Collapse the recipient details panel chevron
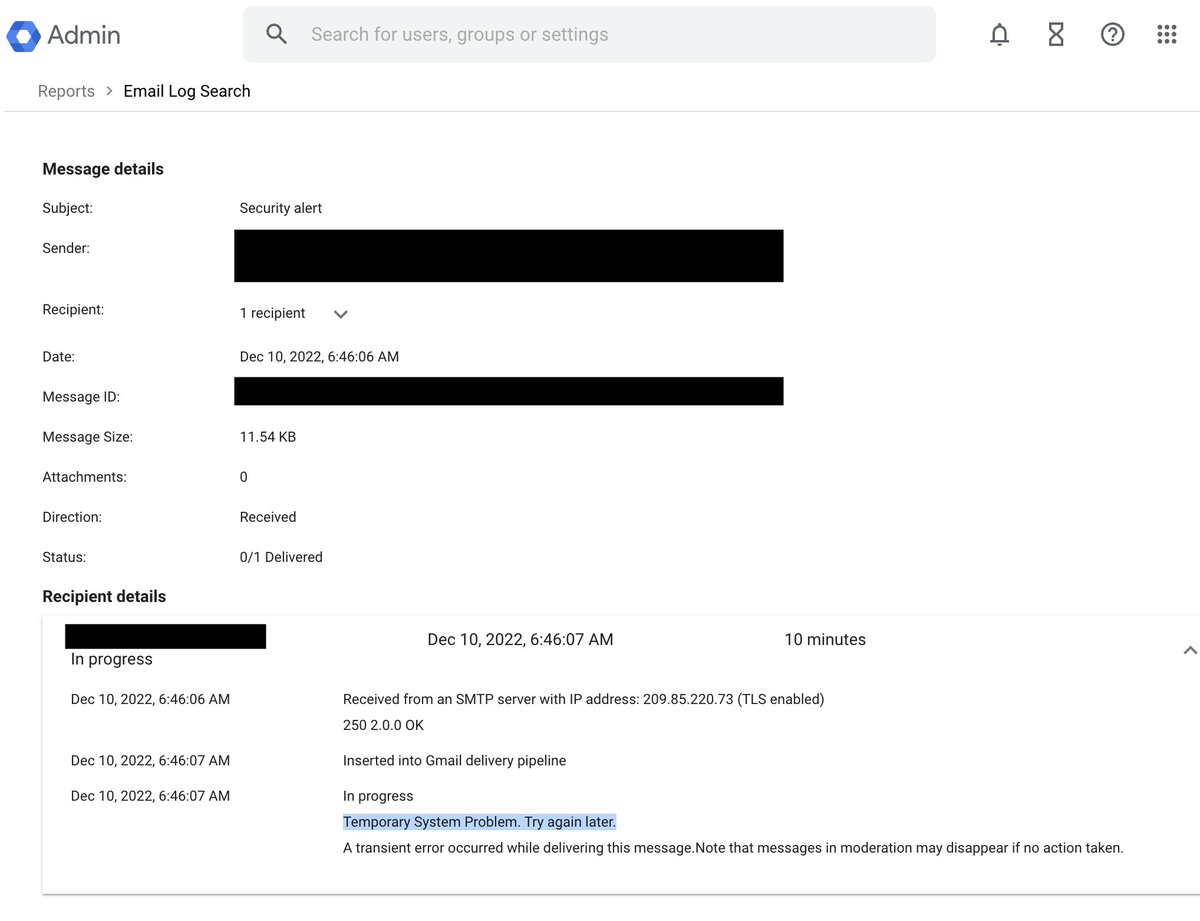 1189,651
